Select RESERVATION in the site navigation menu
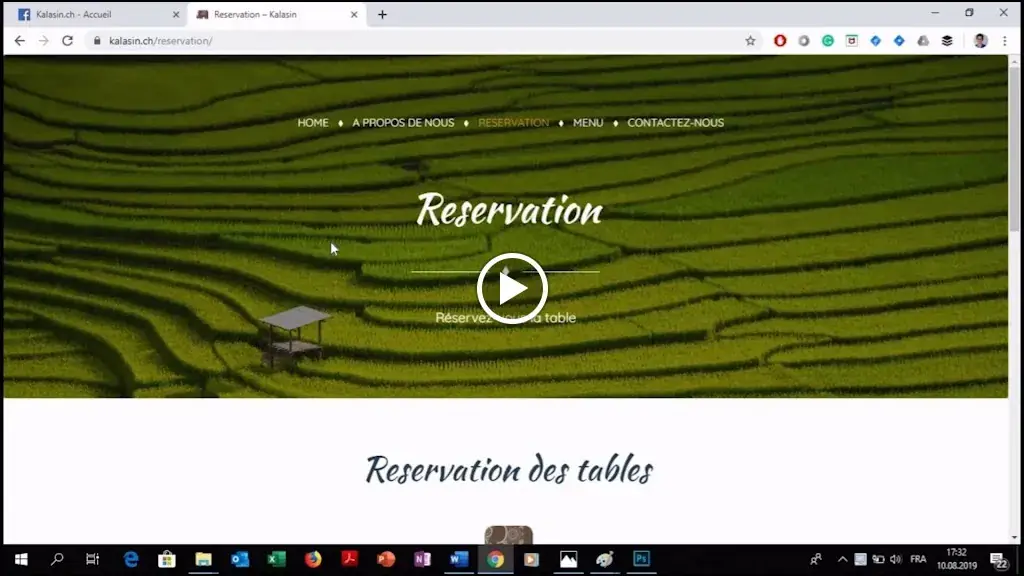The width and height of the screenshot is (1024, 576). pyautogui.click(x=512, y=122)
